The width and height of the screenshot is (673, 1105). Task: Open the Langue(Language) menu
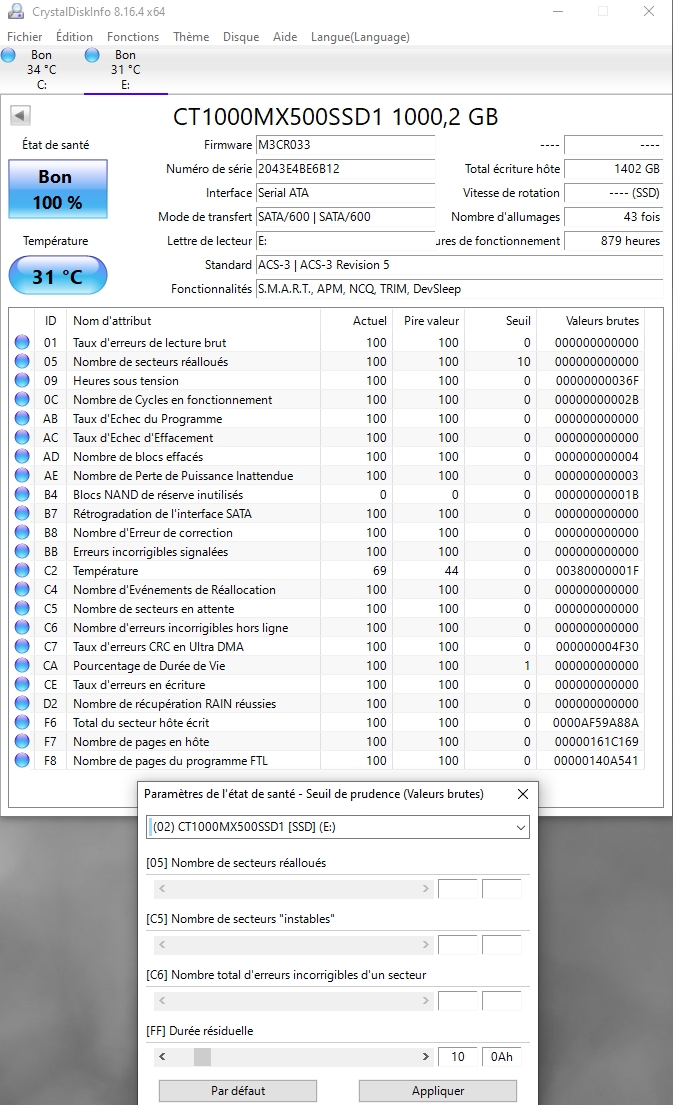(x=360, y=37)
